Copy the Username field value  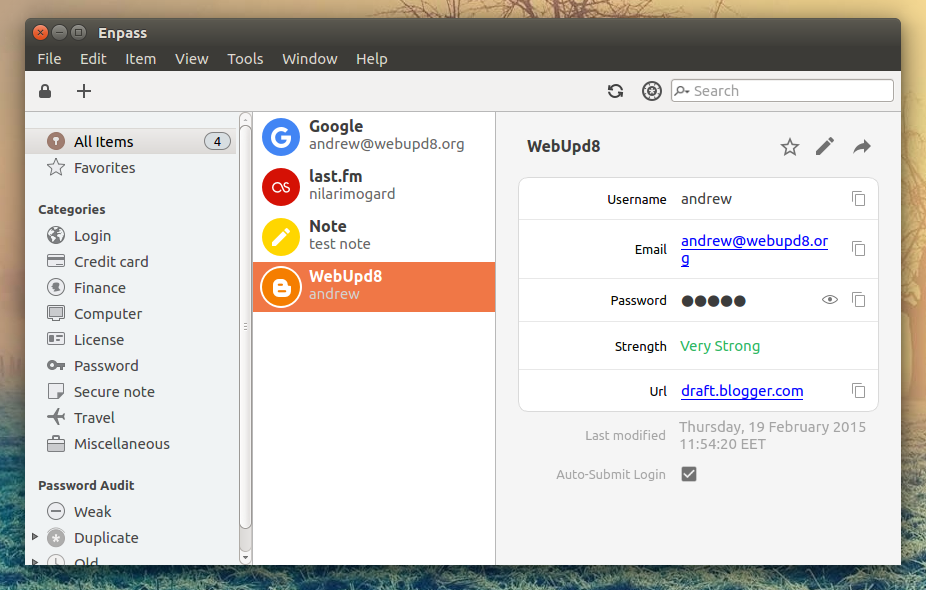(x=859, y=199)
